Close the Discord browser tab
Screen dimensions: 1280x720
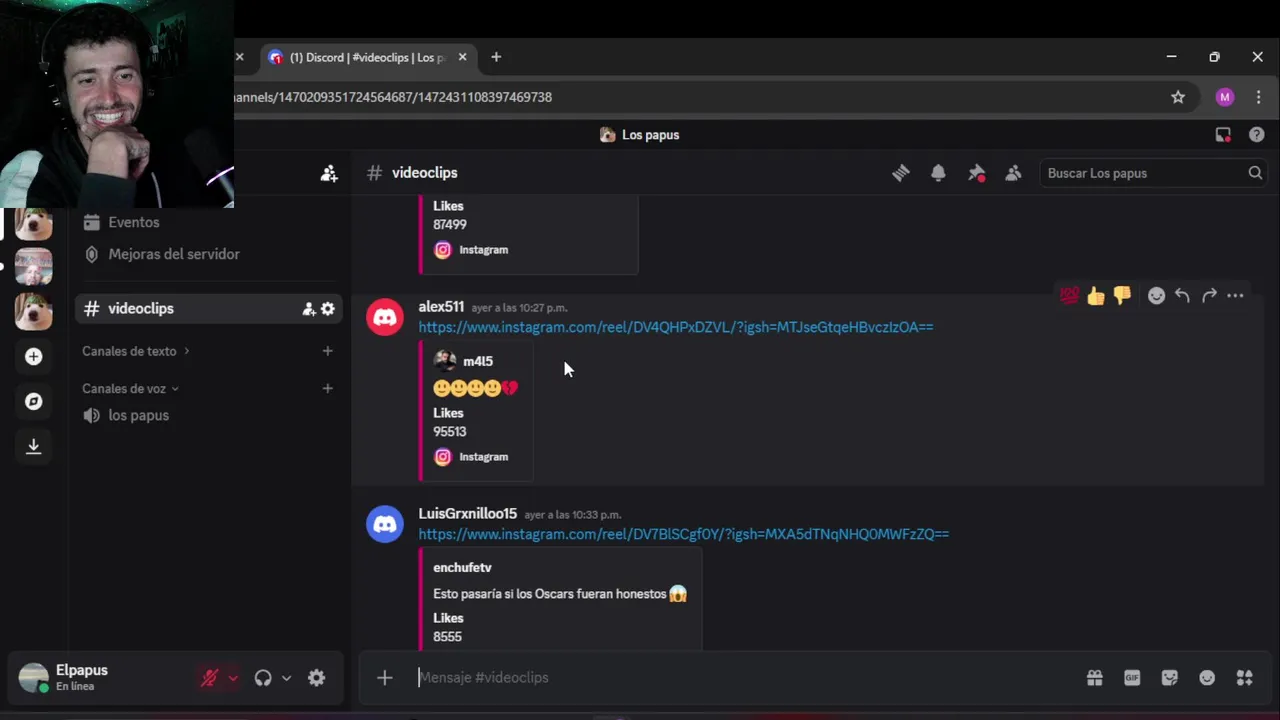pyautogui.click(x=462, y=57)
